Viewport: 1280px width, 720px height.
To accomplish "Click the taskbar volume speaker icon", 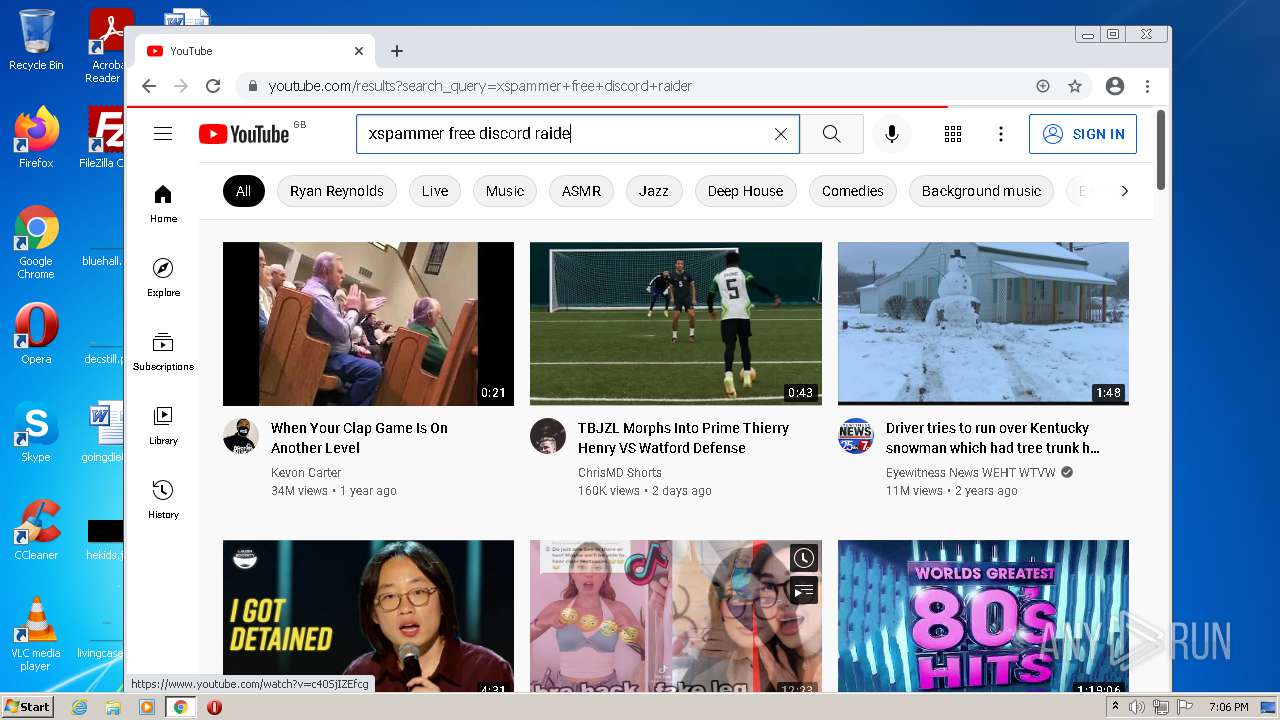I will point(1137,707).
